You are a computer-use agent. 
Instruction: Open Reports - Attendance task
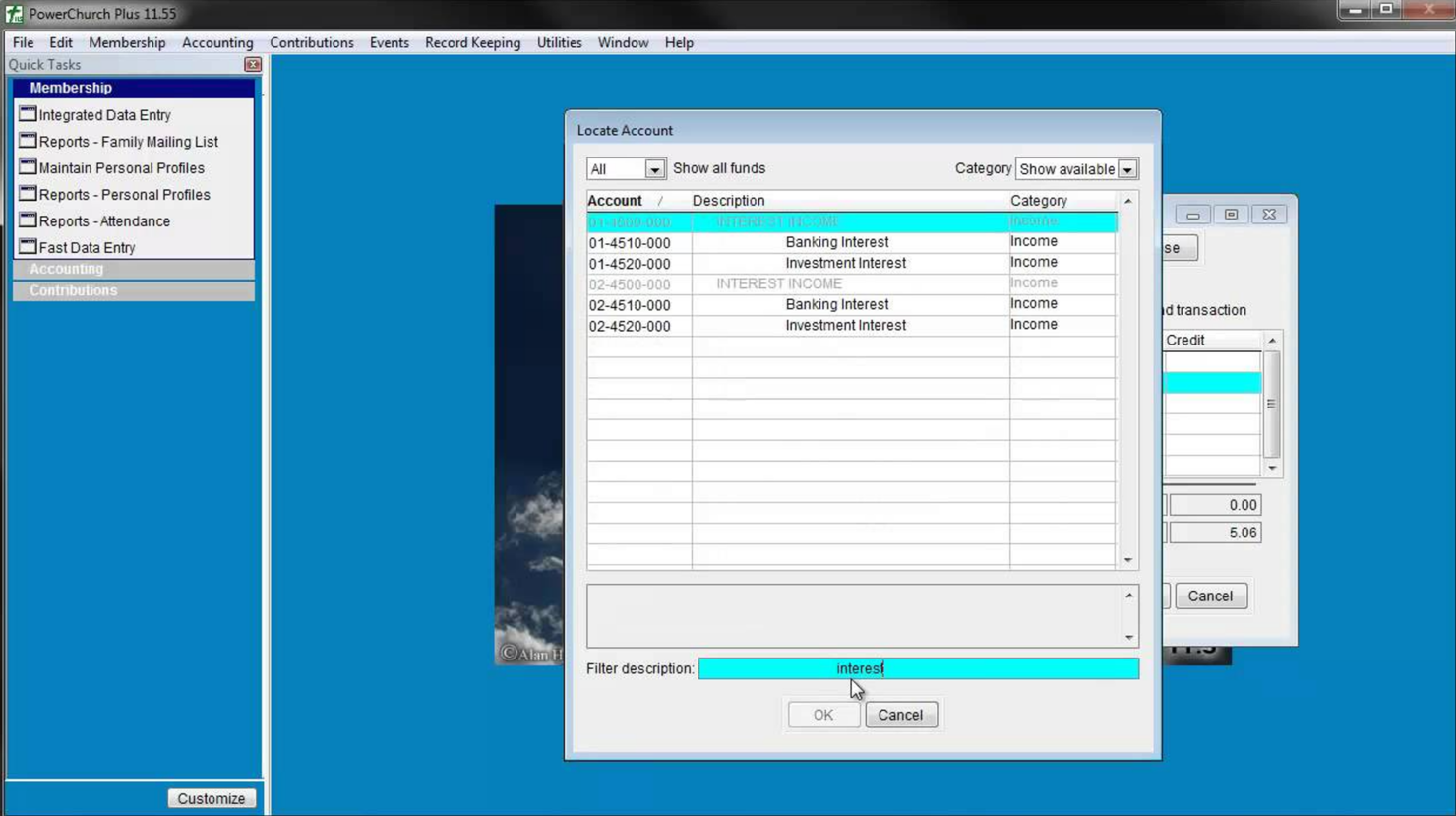104,221
